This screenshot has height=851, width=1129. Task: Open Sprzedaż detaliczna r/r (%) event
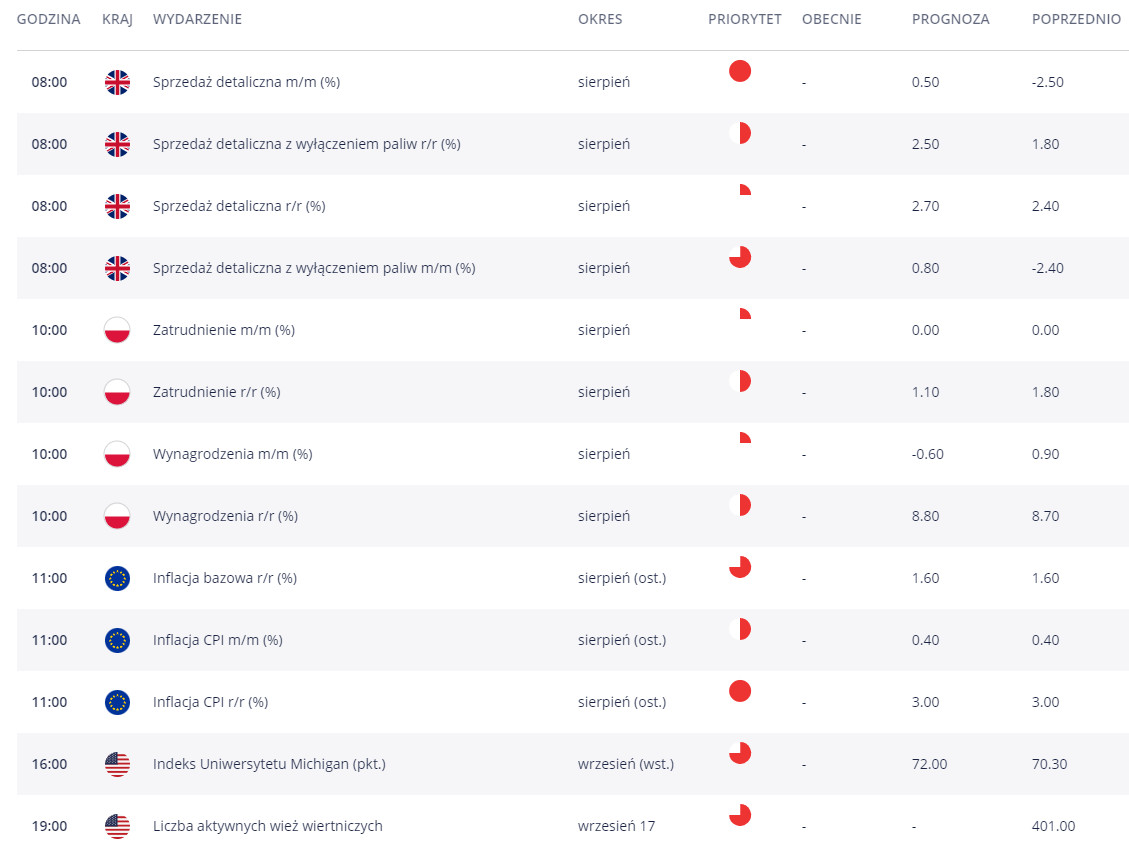[x=239, y=206]
